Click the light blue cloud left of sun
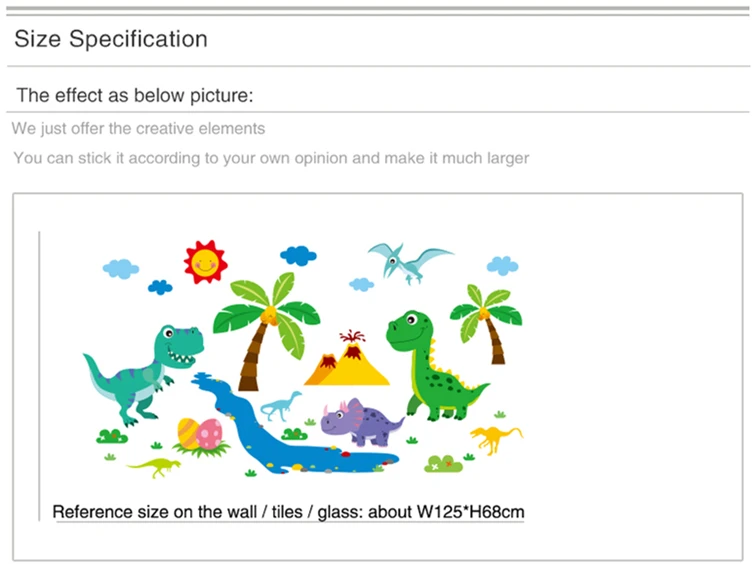Image resolution: width=752 pixels, height=564 pixels. point(121,269)
